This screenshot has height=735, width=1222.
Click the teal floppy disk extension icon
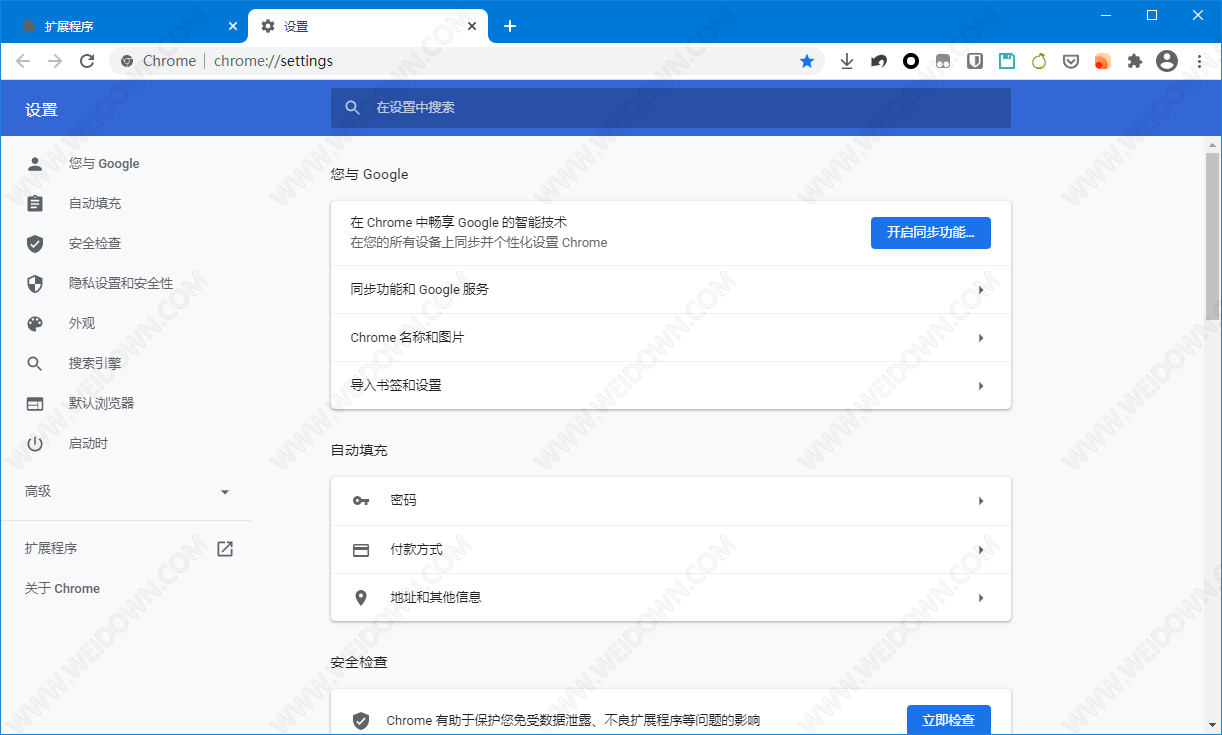tap(1007, 61)
